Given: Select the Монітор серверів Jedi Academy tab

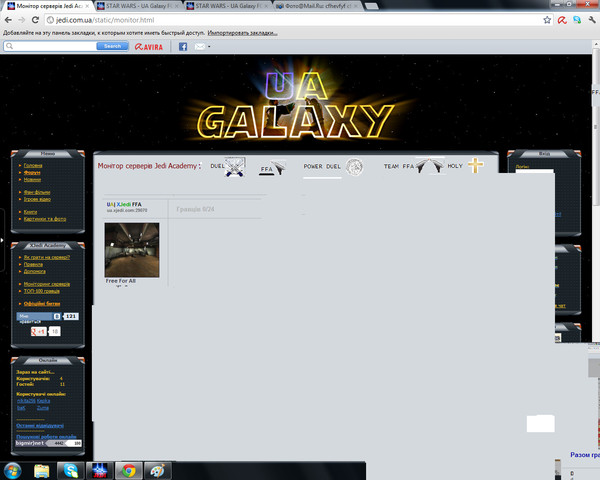Looking at the screenshot, I should click(48, 6).
